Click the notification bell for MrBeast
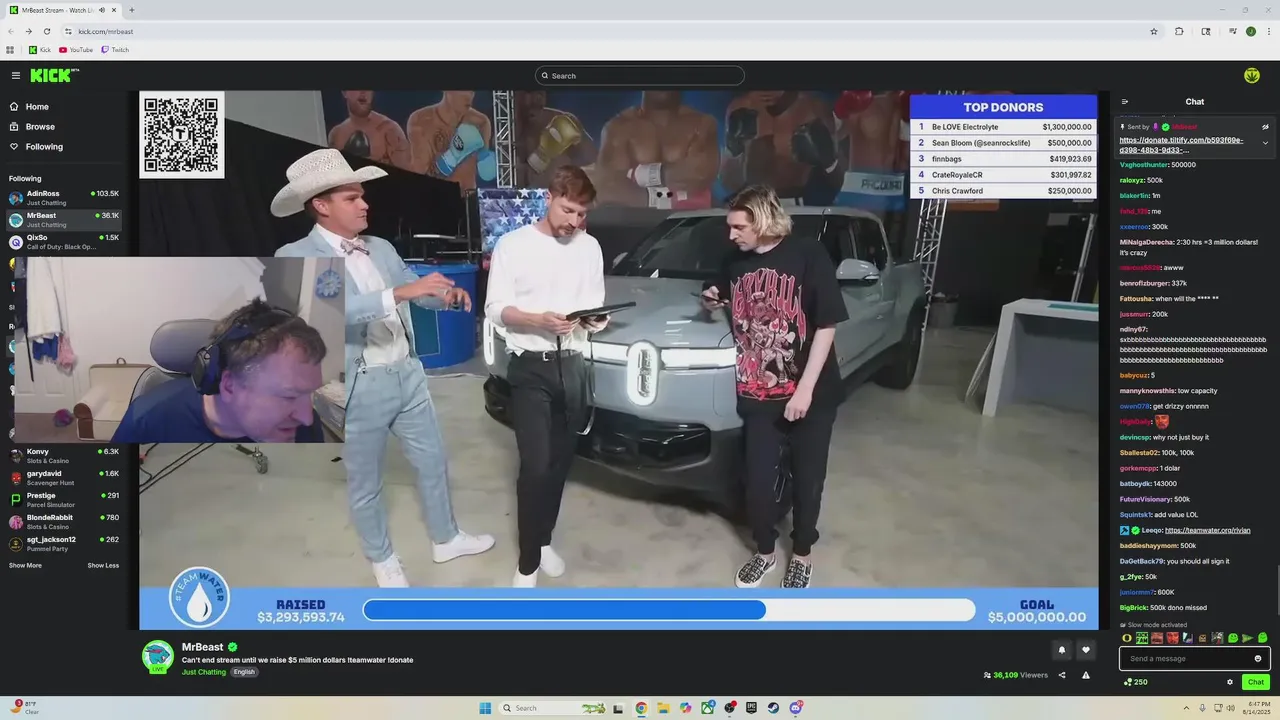The height and width of the screenshot is (720, 1280). point(1062,650)
